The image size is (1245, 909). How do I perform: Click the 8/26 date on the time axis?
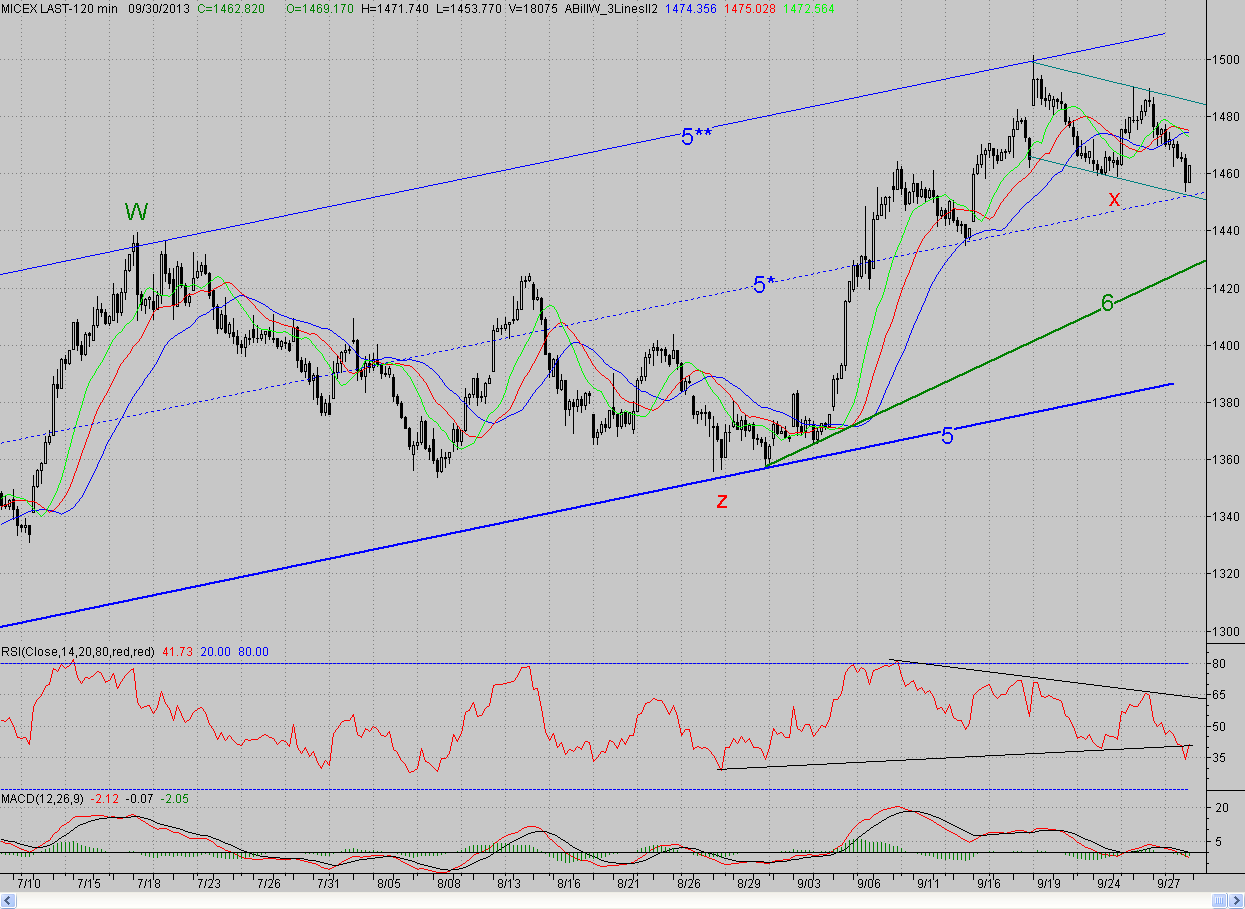pyautogui.click(x=688, y=884)
